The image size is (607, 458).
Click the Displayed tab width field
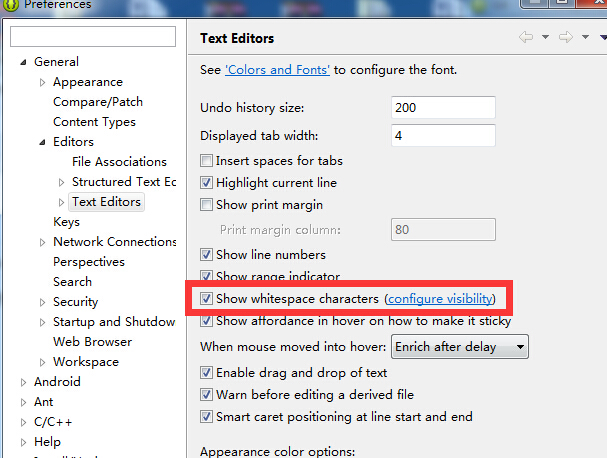point(443,135)
